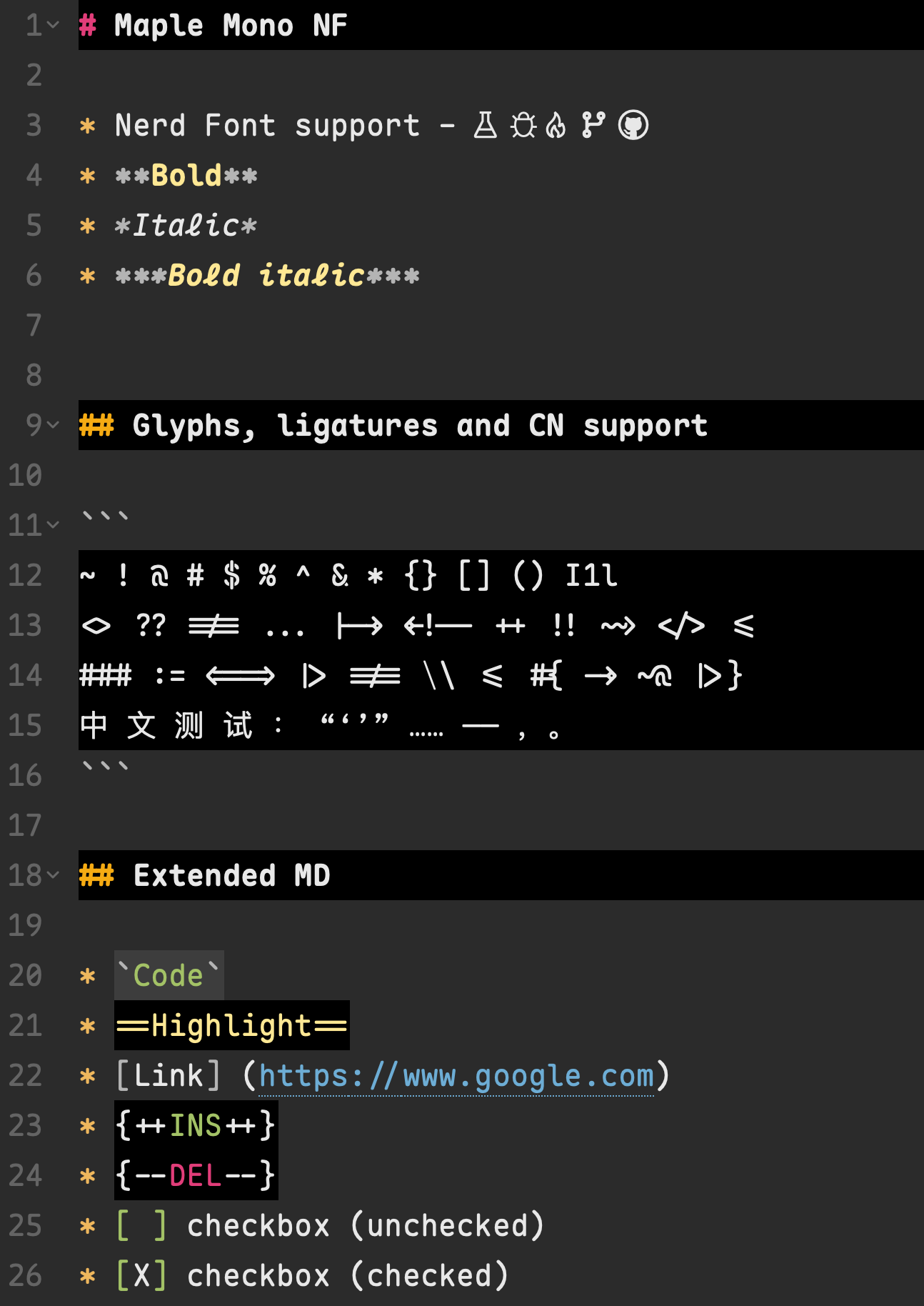
Task: Collapse the Extended MD section fold
Action: 53,875
